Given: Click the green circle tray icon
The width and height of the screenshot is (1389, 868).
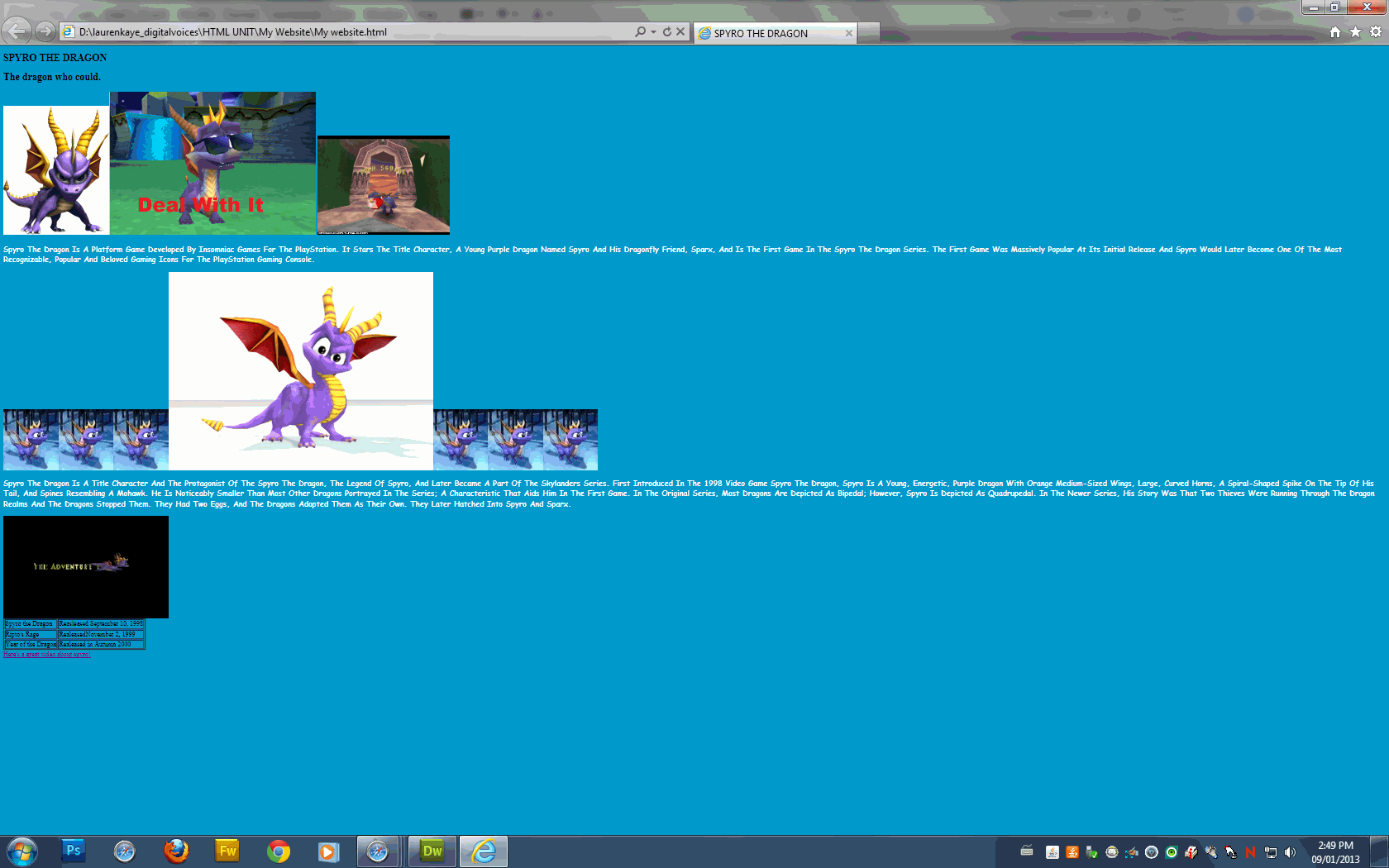Looking at the screenshot, I should click(x=1172, y=852).
